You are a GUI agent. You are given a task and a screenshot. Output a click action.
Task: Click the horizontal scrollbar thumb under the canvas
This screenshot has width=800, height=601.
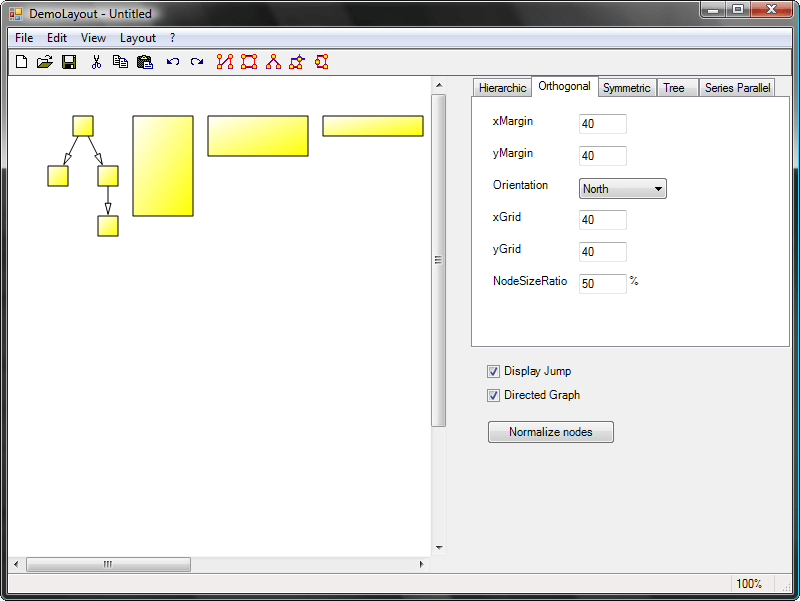coord(108,565)
